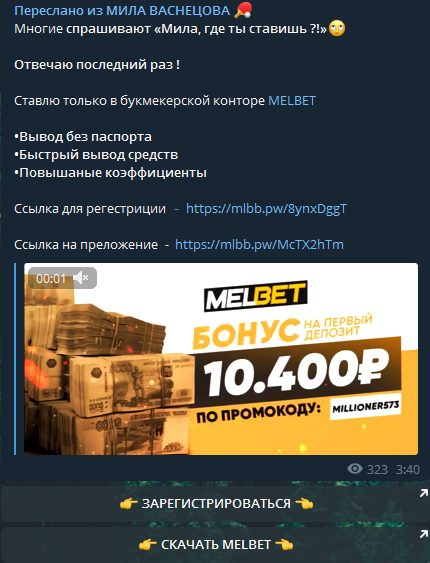Click the ЗАРЕГИСТРИРОВАТЬСЯ button
This screenshot has width=430, height=563.
click(215, 503)
